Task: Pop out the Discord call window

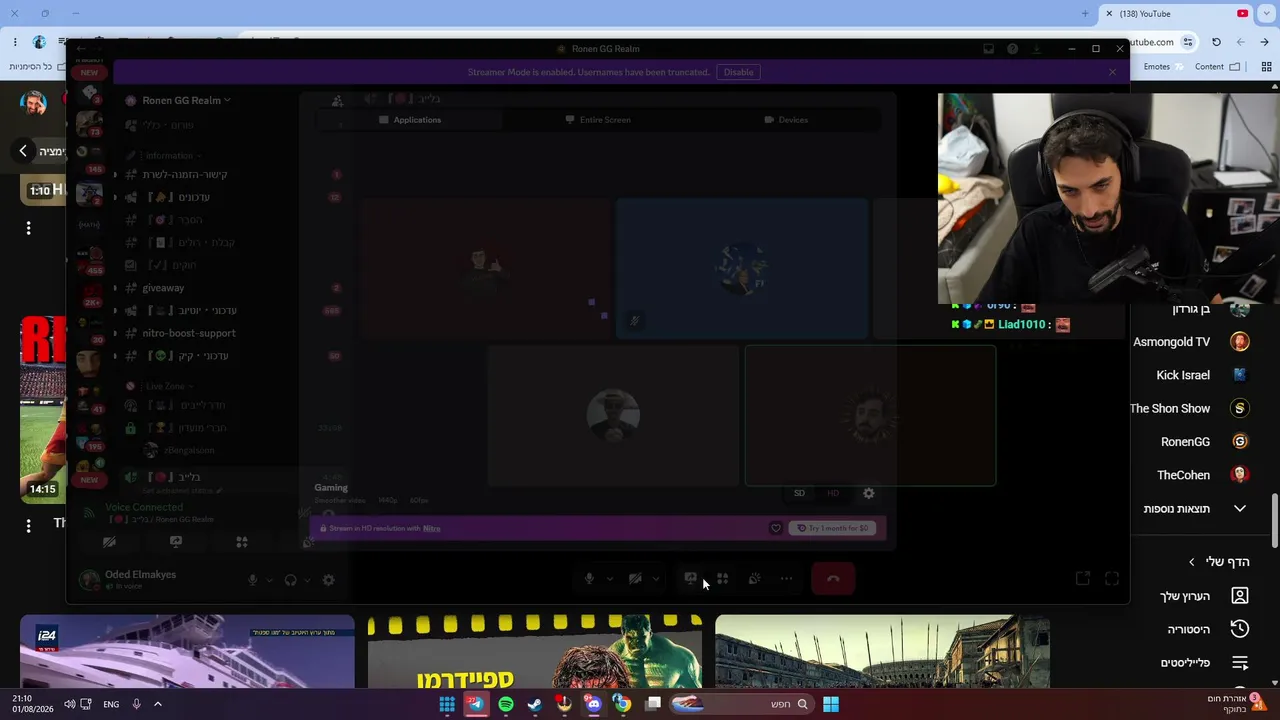Action: pos(1083,578)
